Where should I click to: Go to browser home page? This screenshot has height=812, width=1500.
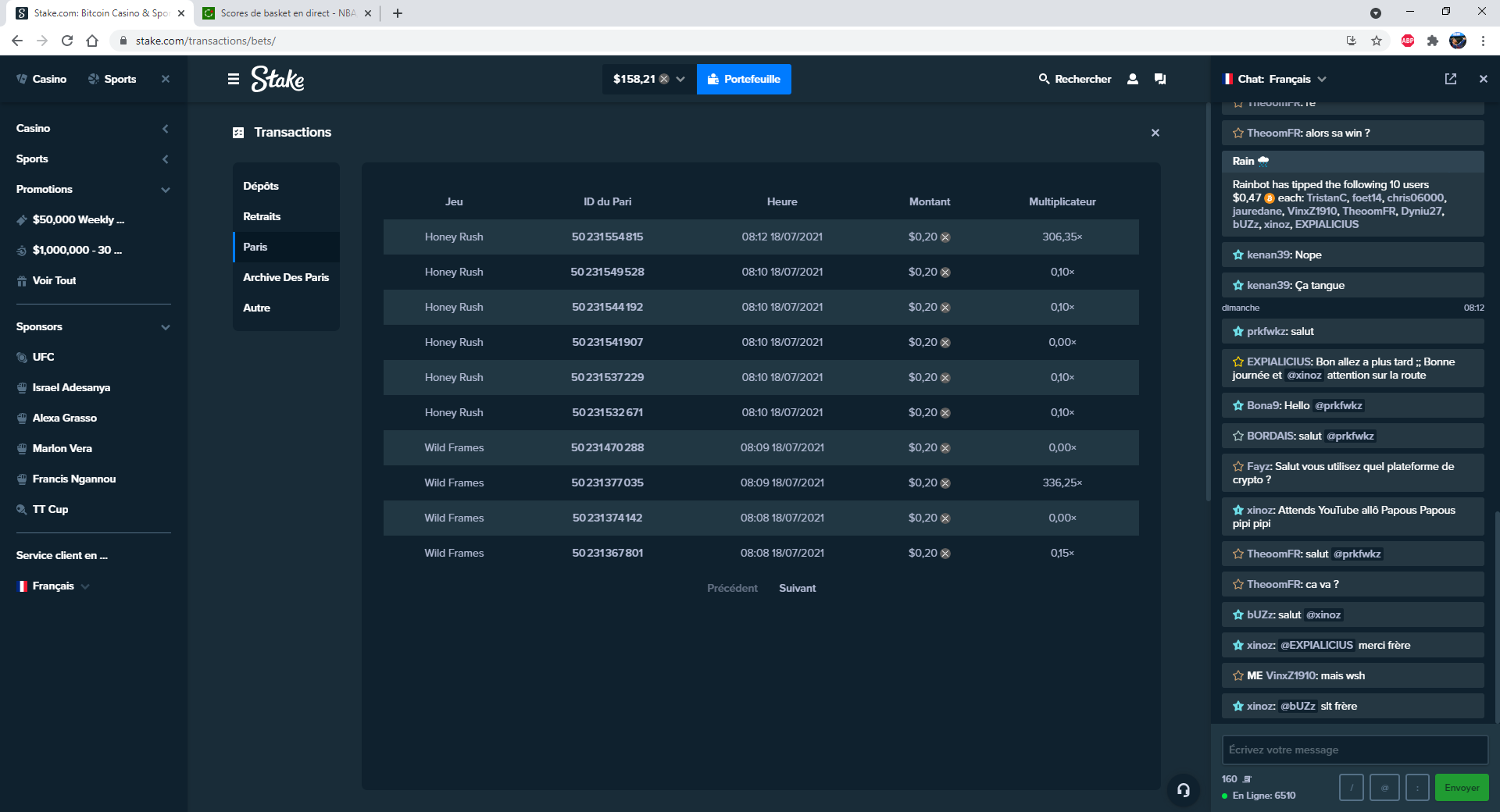[x=92, y=41]
